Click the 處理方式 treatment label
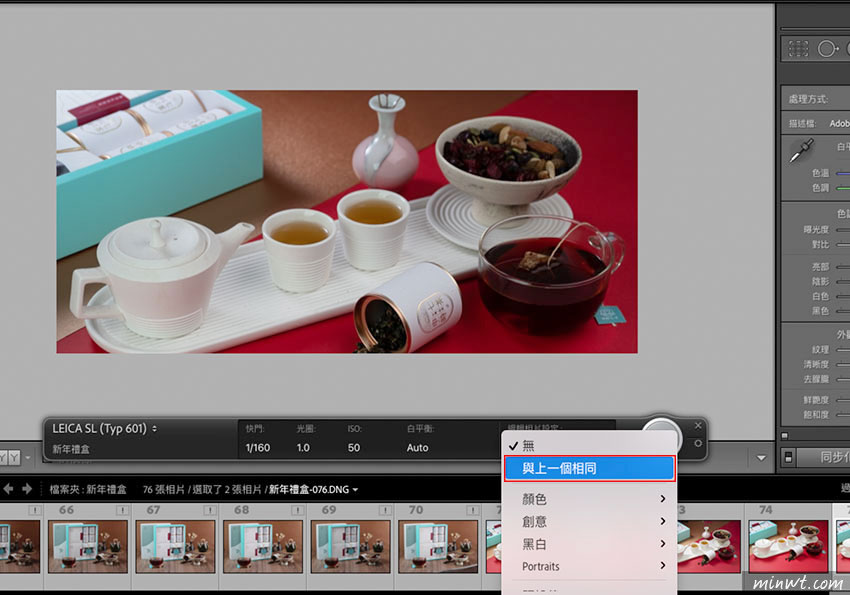 808,99
